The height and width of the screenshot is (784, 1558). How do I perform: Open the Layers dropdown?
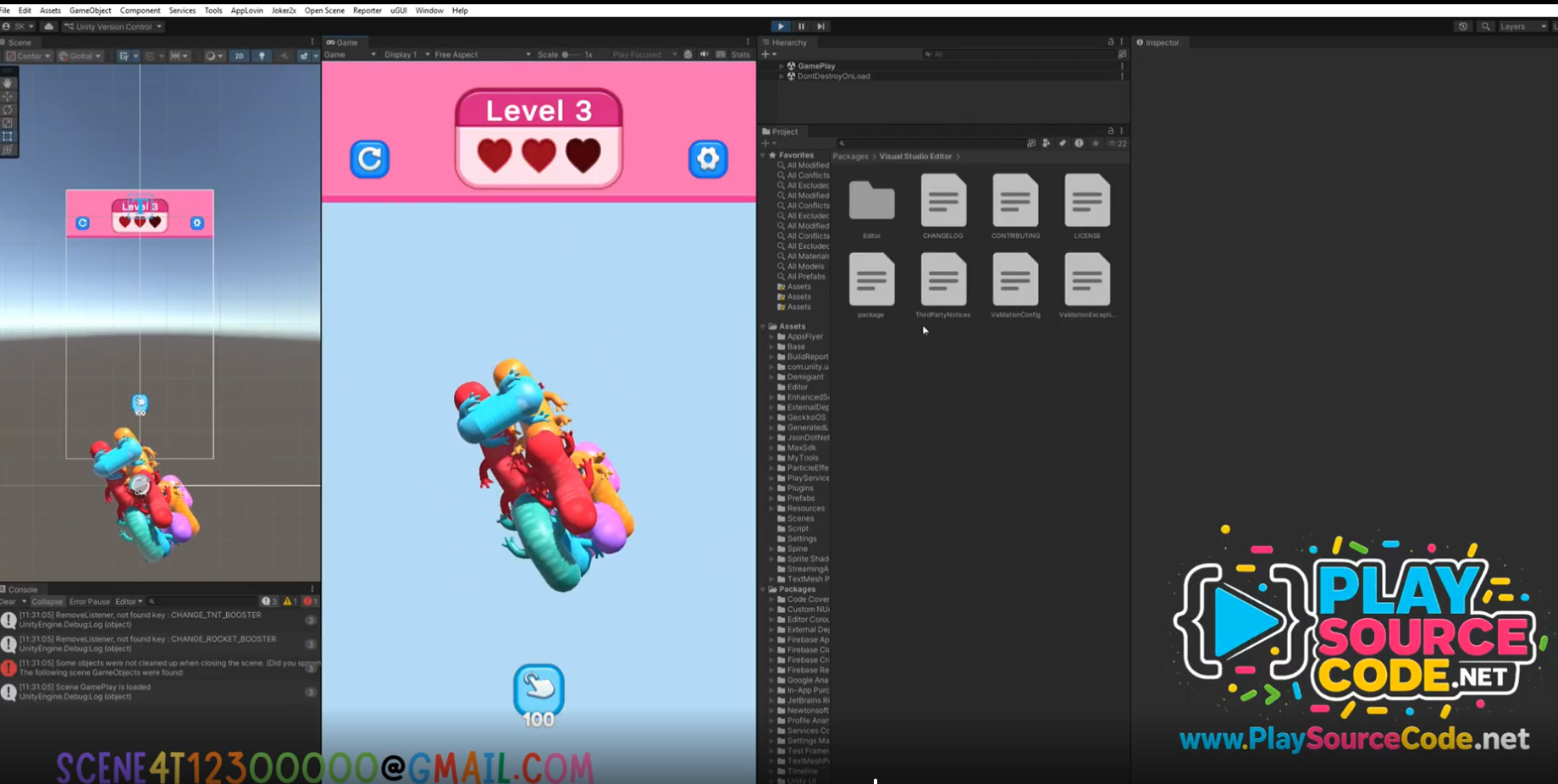click(x=1522, y=26)
